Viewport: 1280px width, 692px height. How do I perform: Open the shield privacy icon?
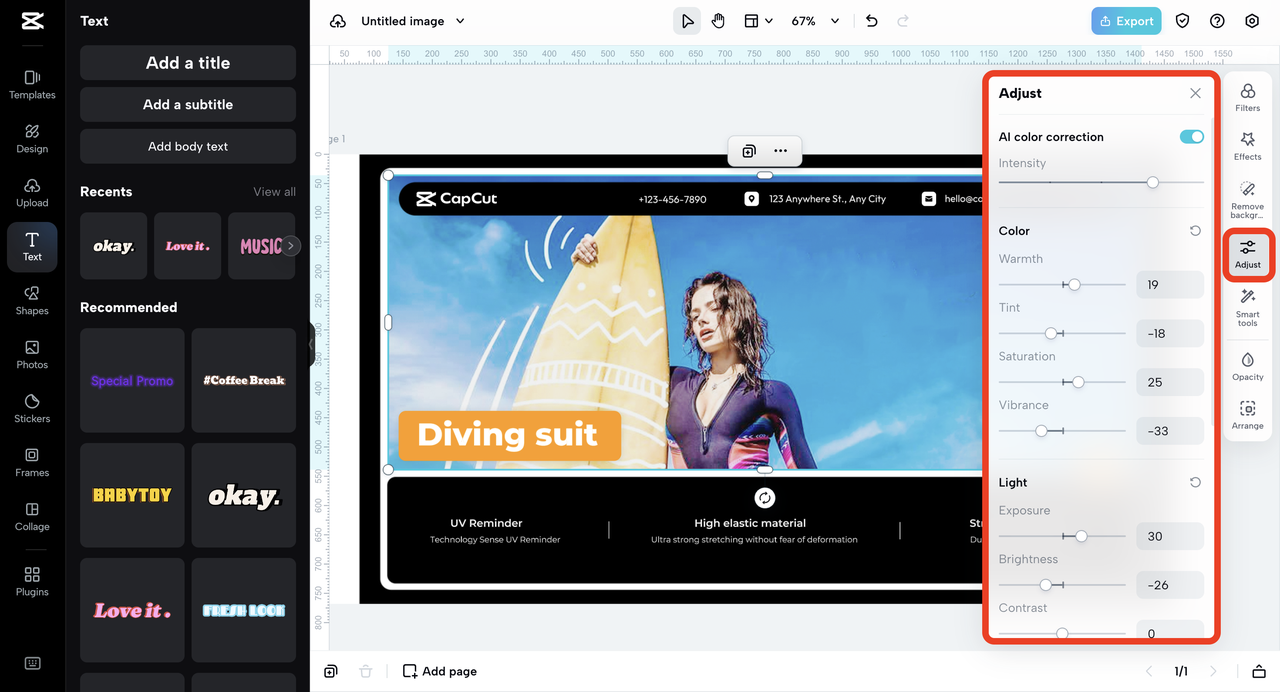tap(1183, 21)
